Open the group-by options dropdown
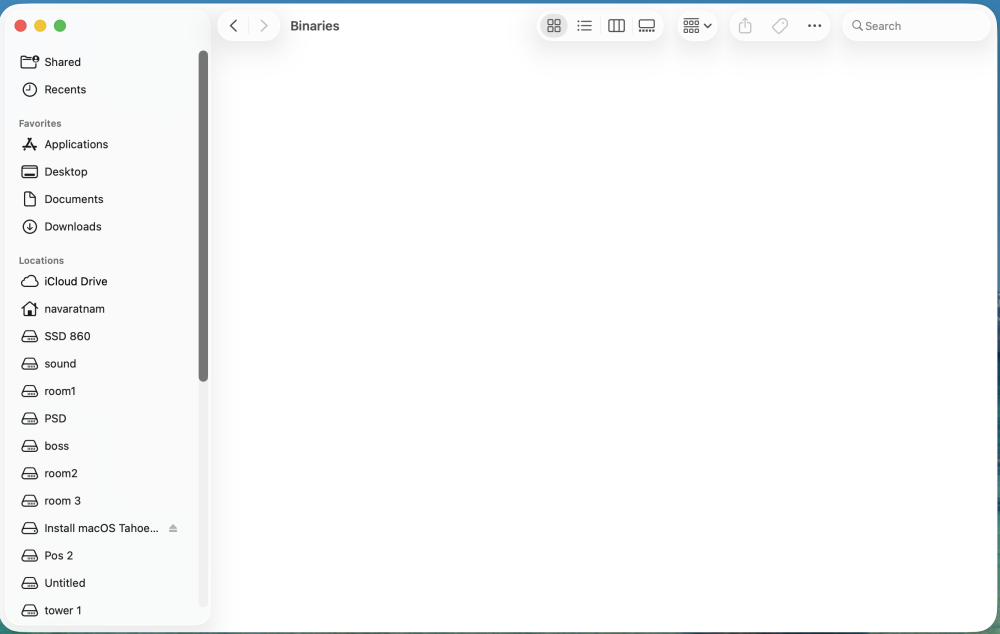 tap(697, 26)
